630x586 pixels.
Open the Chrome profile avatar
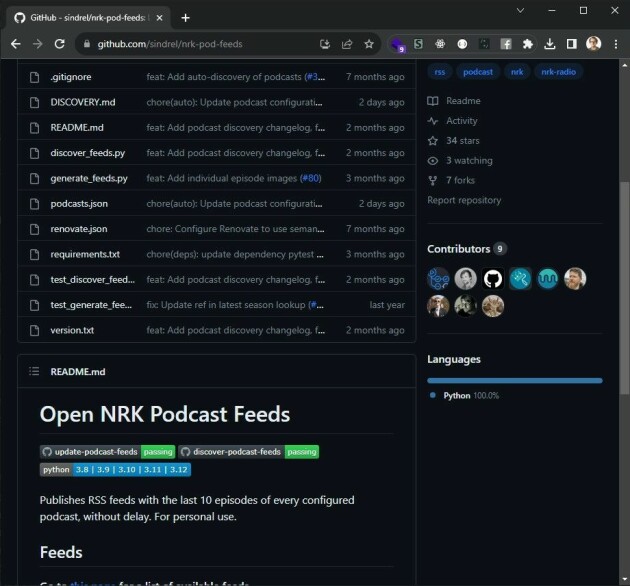click(x=593, y=44)
